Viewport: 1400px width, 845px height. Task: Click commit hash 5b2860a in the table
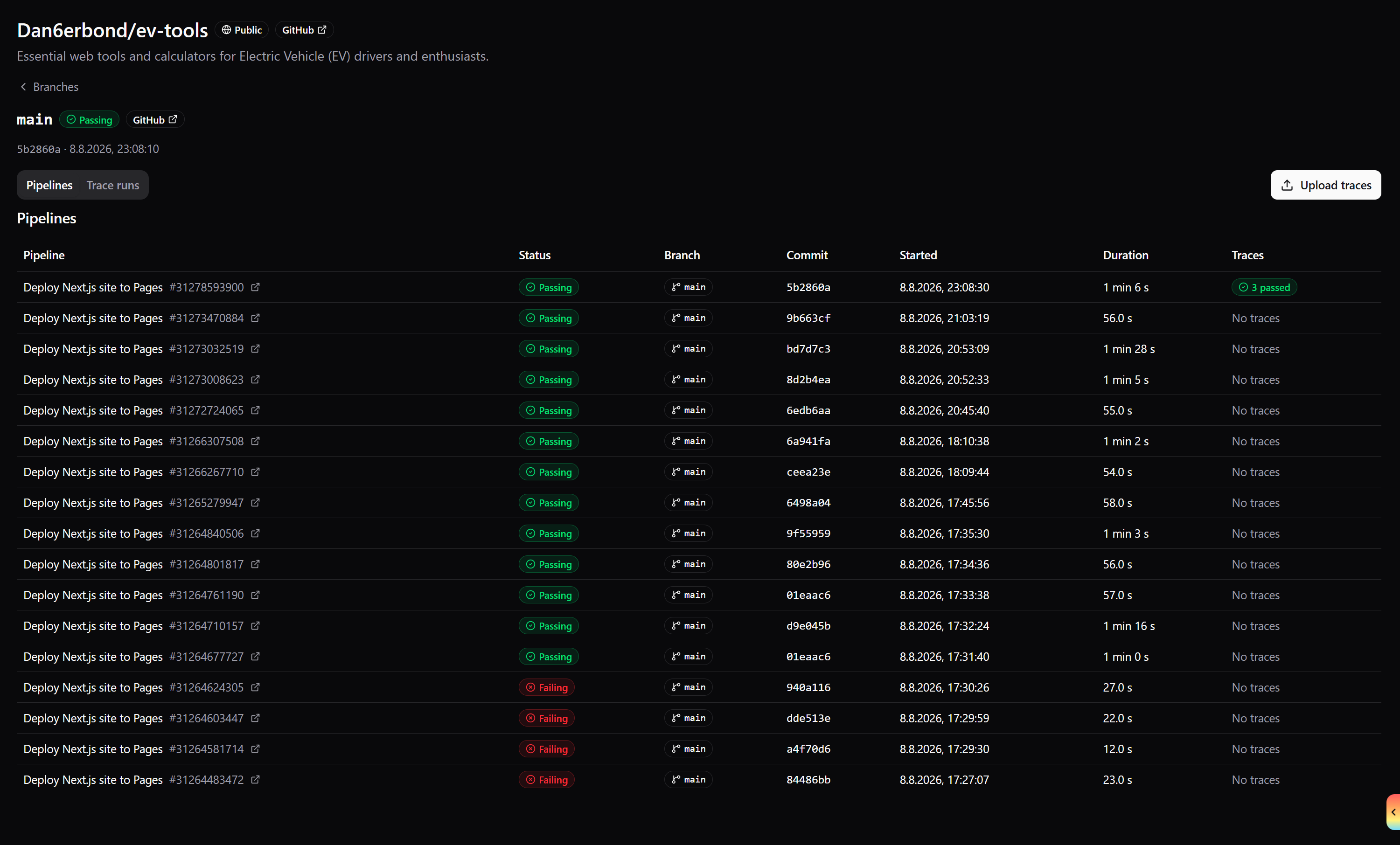[808, 287]
